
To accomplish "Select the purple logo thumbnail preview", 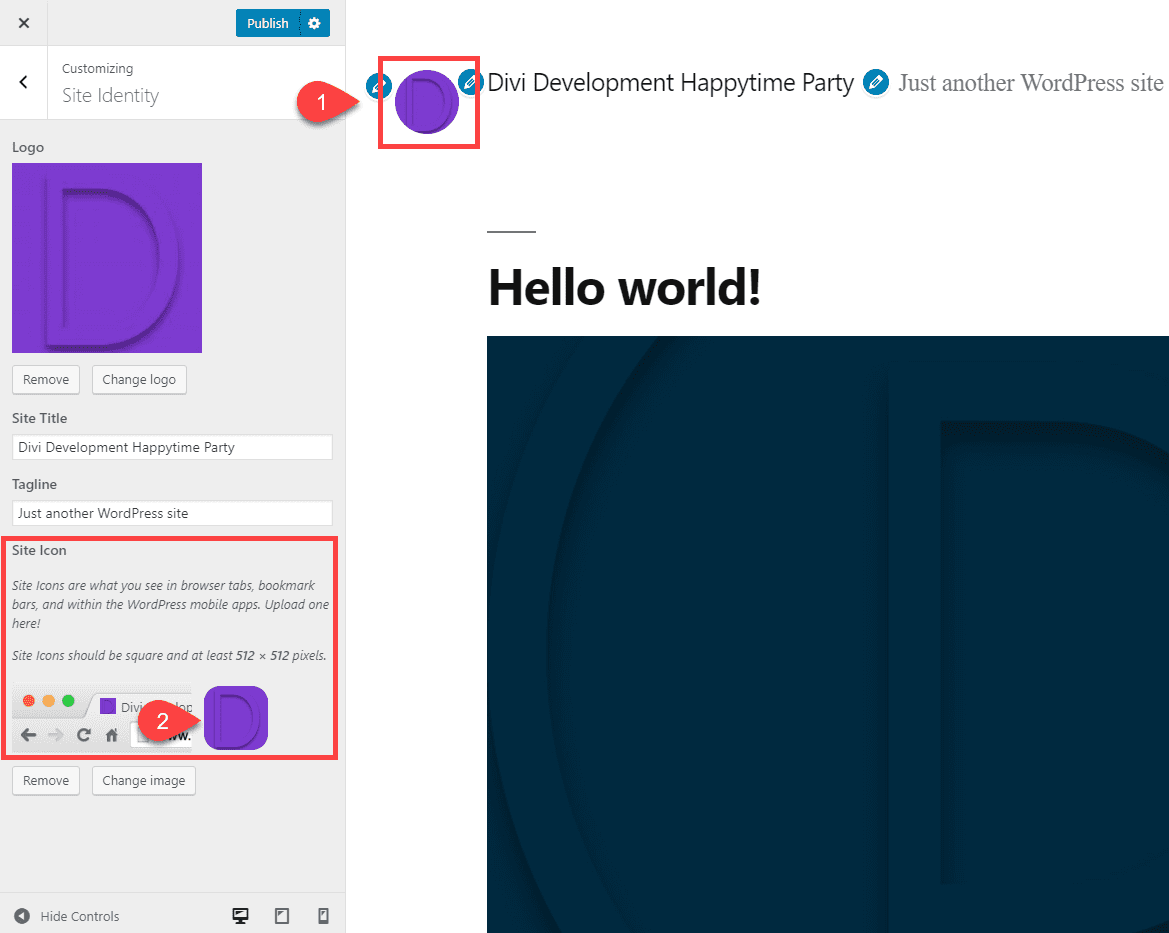I will point(106,257).
